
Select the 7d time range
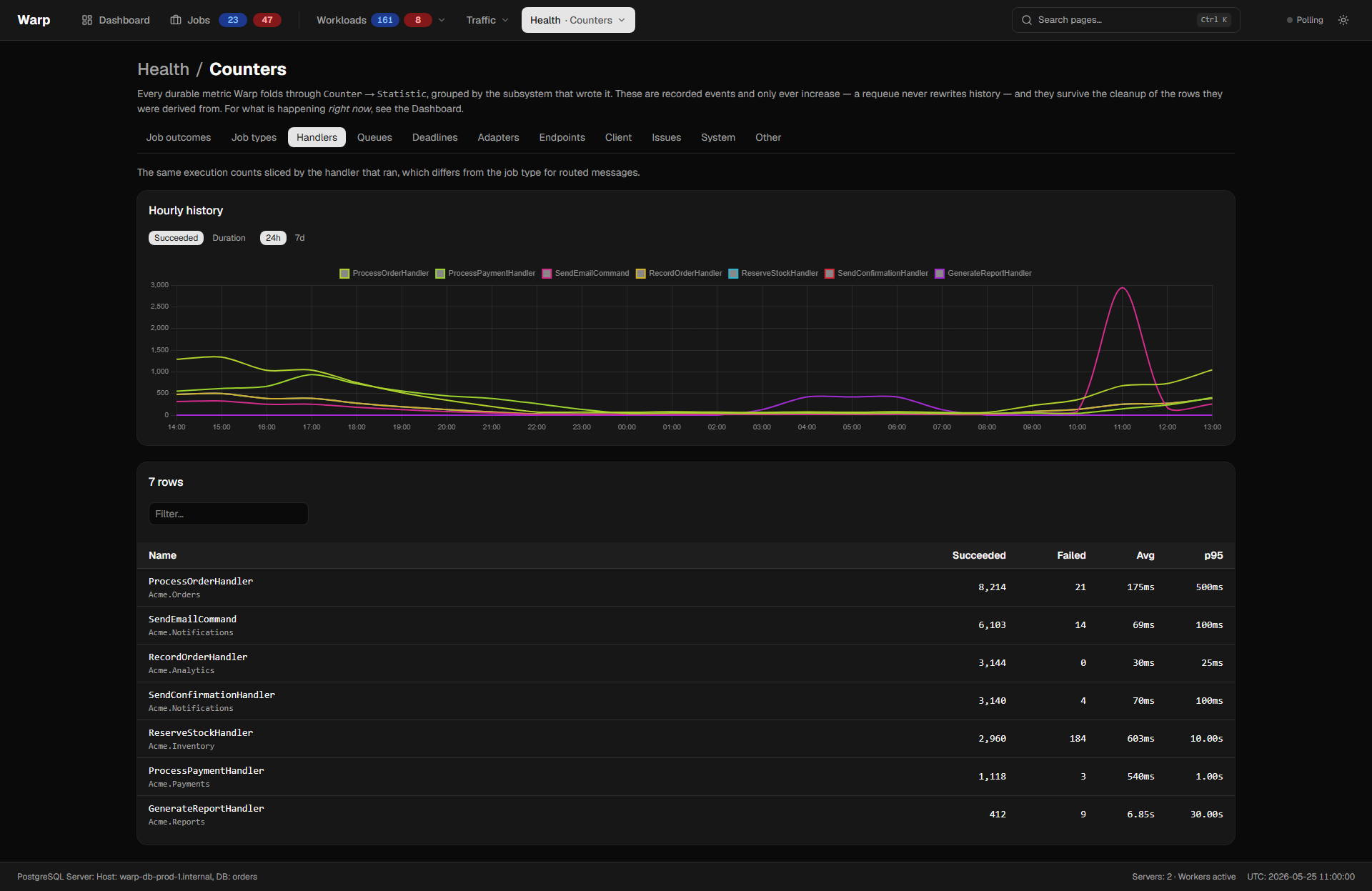[x=300, y=238]
